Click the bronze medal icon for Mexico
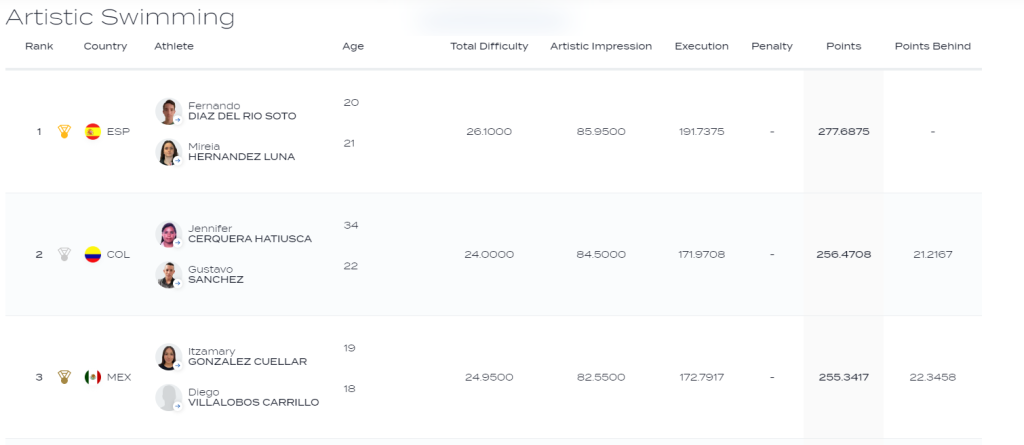Image resolution: width=1024 pixels, height=445 pixels. point(64,377)
